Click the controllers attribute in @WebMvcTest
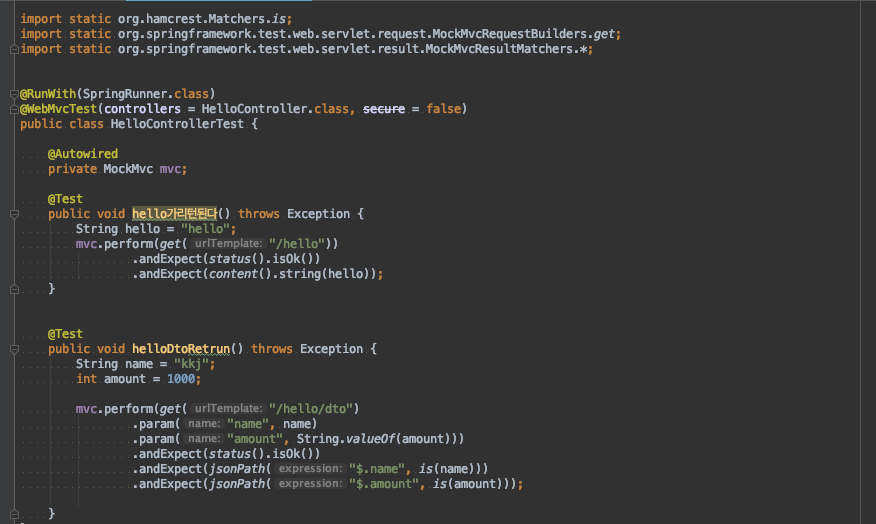The height and width of the screenshot is (524, 876). click(142, 109)
